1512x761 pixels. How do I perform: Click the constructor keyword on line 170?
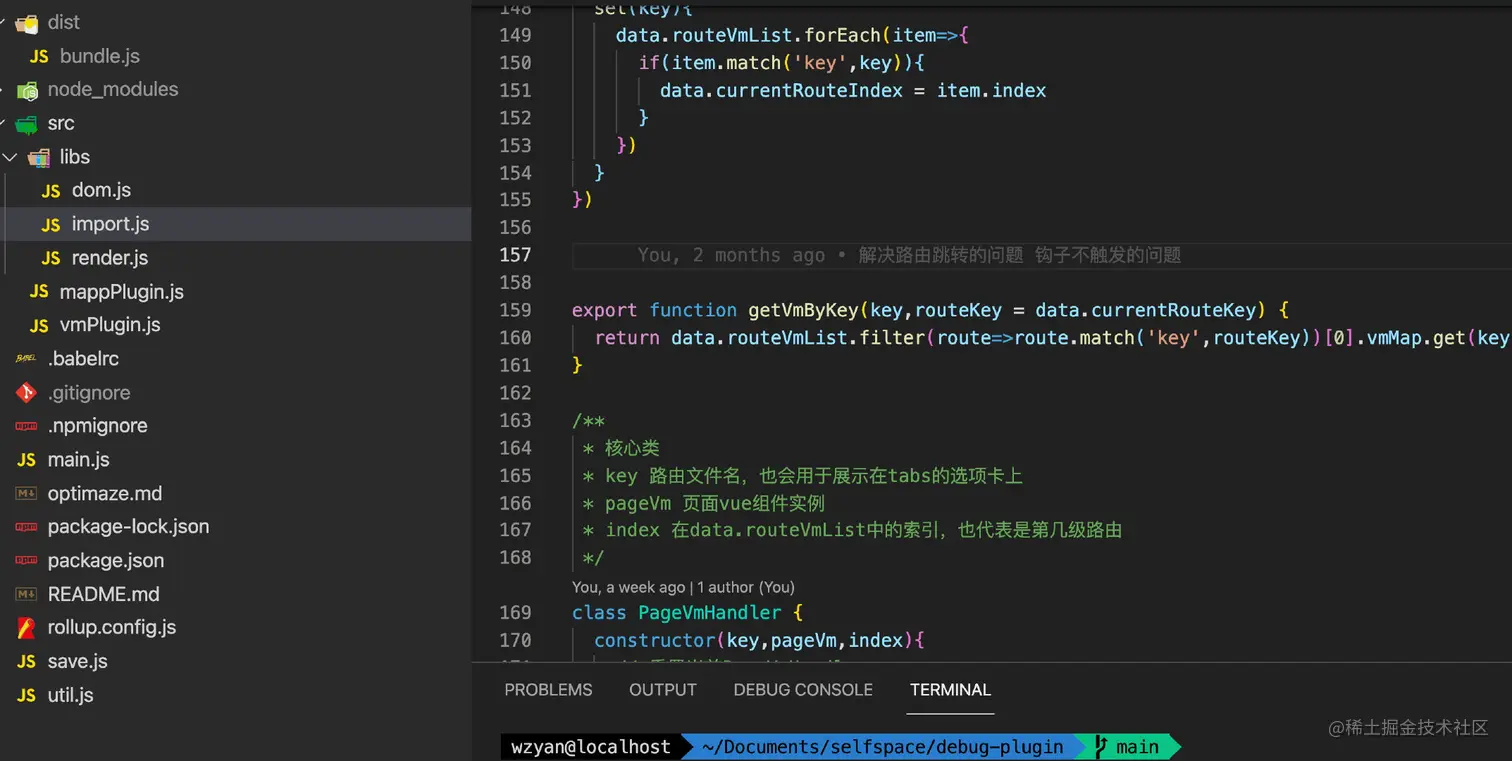click(x=655, y=640)
